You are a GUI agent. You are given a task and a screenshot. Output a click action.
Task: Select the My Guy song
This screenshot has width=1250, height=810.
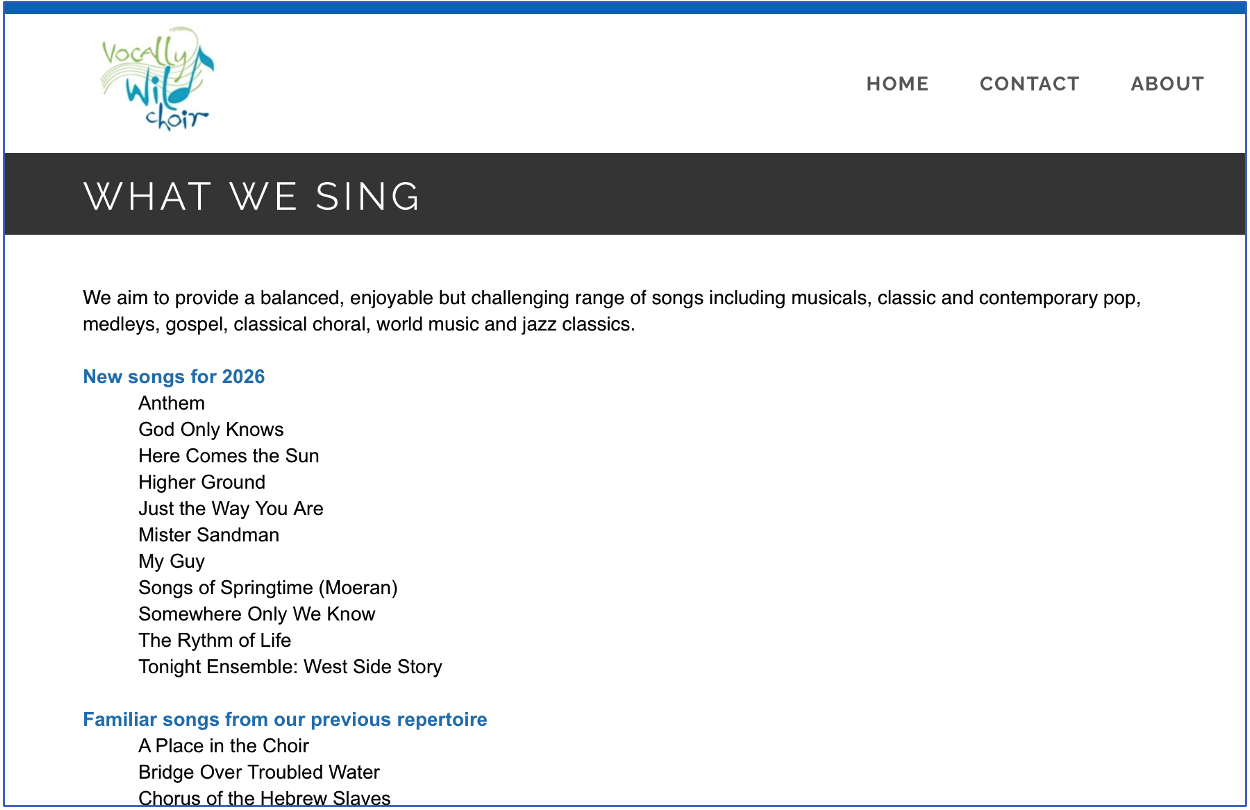(172, 561)
